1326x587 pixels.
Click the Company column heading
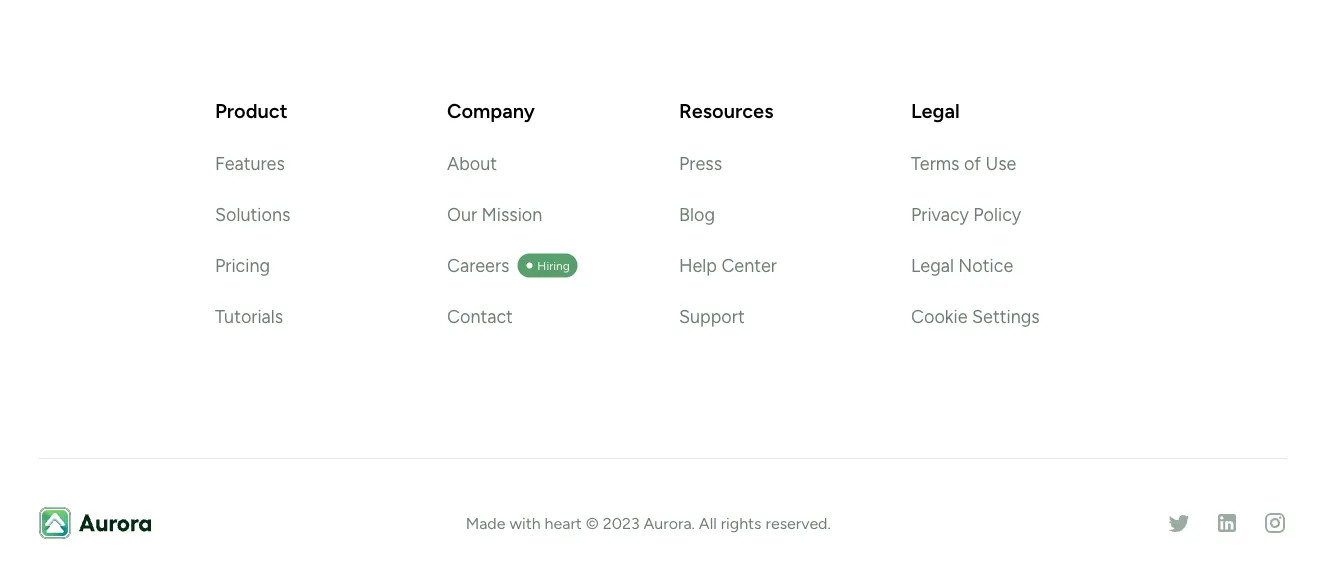491,111
